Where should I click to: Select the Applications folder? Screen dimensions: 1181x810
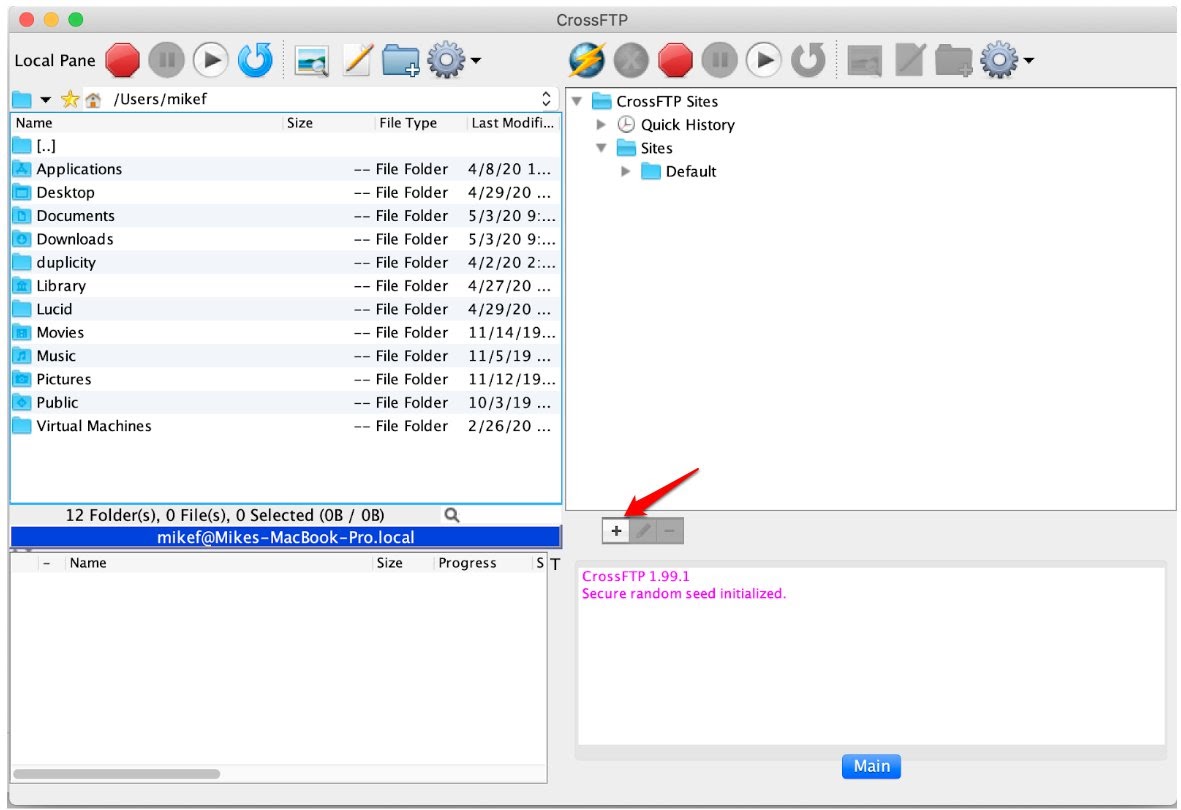[285, 169]
